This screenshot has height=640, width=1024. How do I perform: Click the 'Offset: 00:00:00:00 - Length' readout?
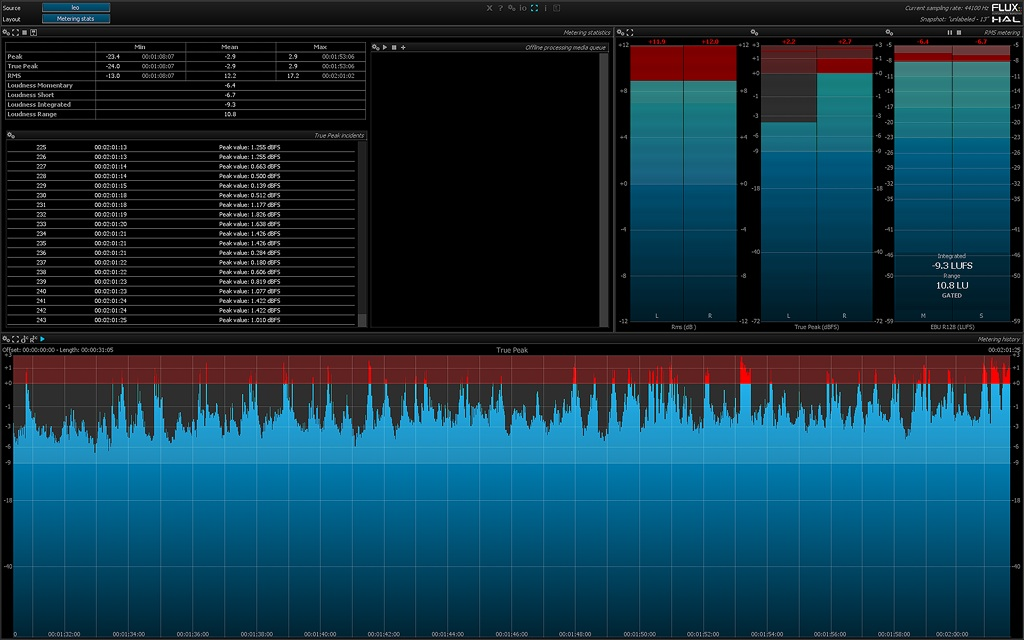[57, 350]
